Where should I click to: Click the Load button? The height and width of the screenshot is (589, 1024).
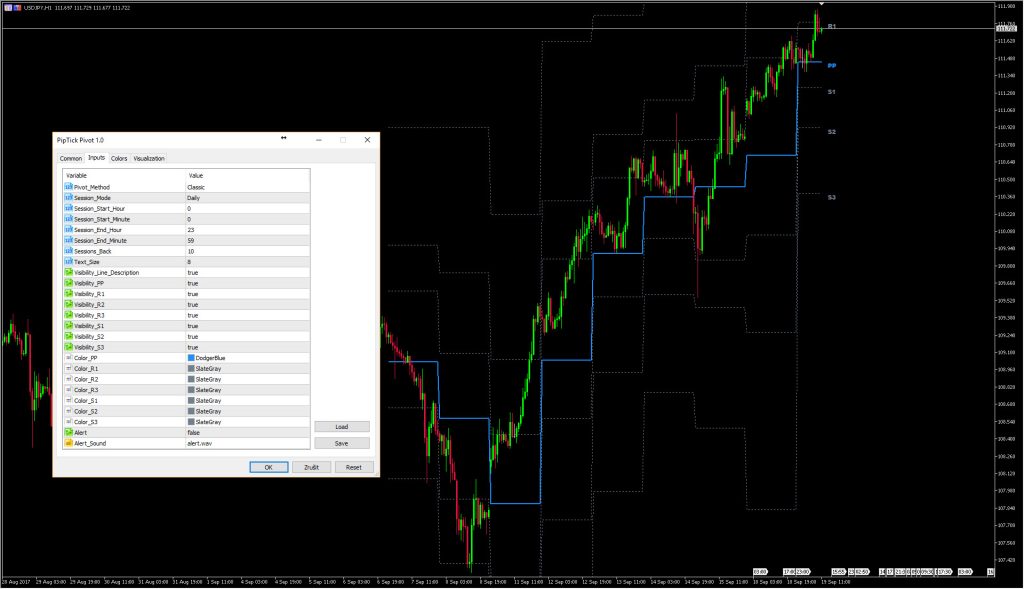342,426
